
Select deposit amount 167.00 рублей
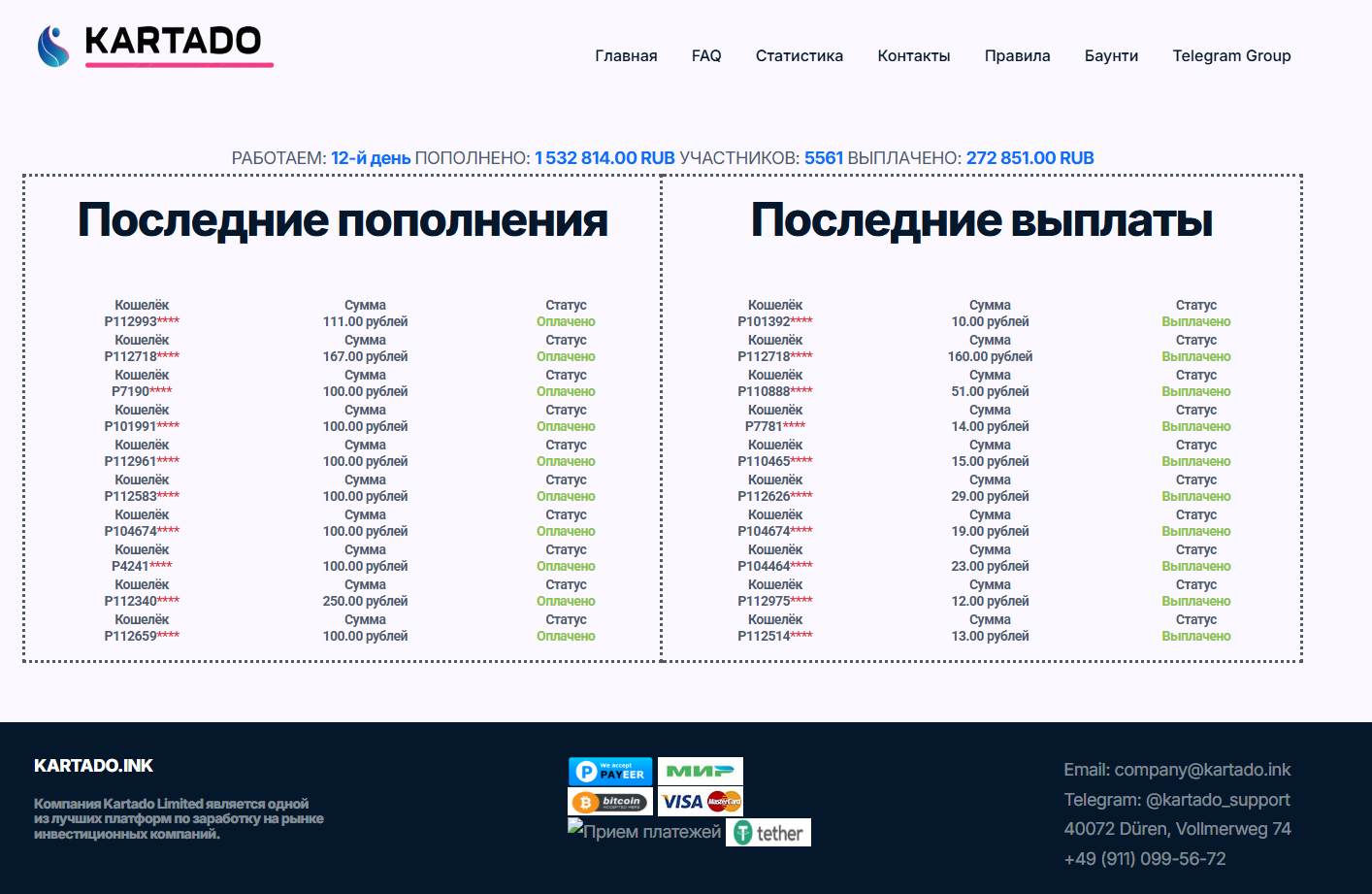pos(365,356)
